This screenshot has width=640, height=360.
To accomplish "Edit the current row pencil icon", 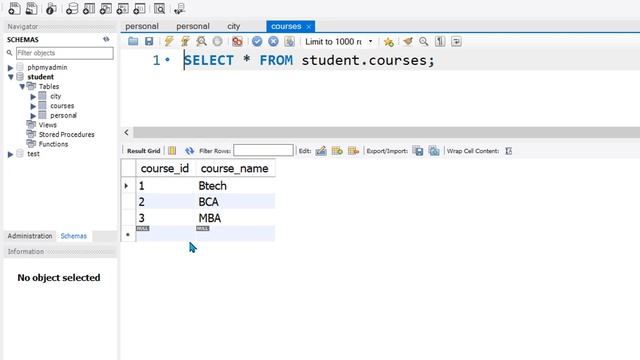I will point(321,151).
